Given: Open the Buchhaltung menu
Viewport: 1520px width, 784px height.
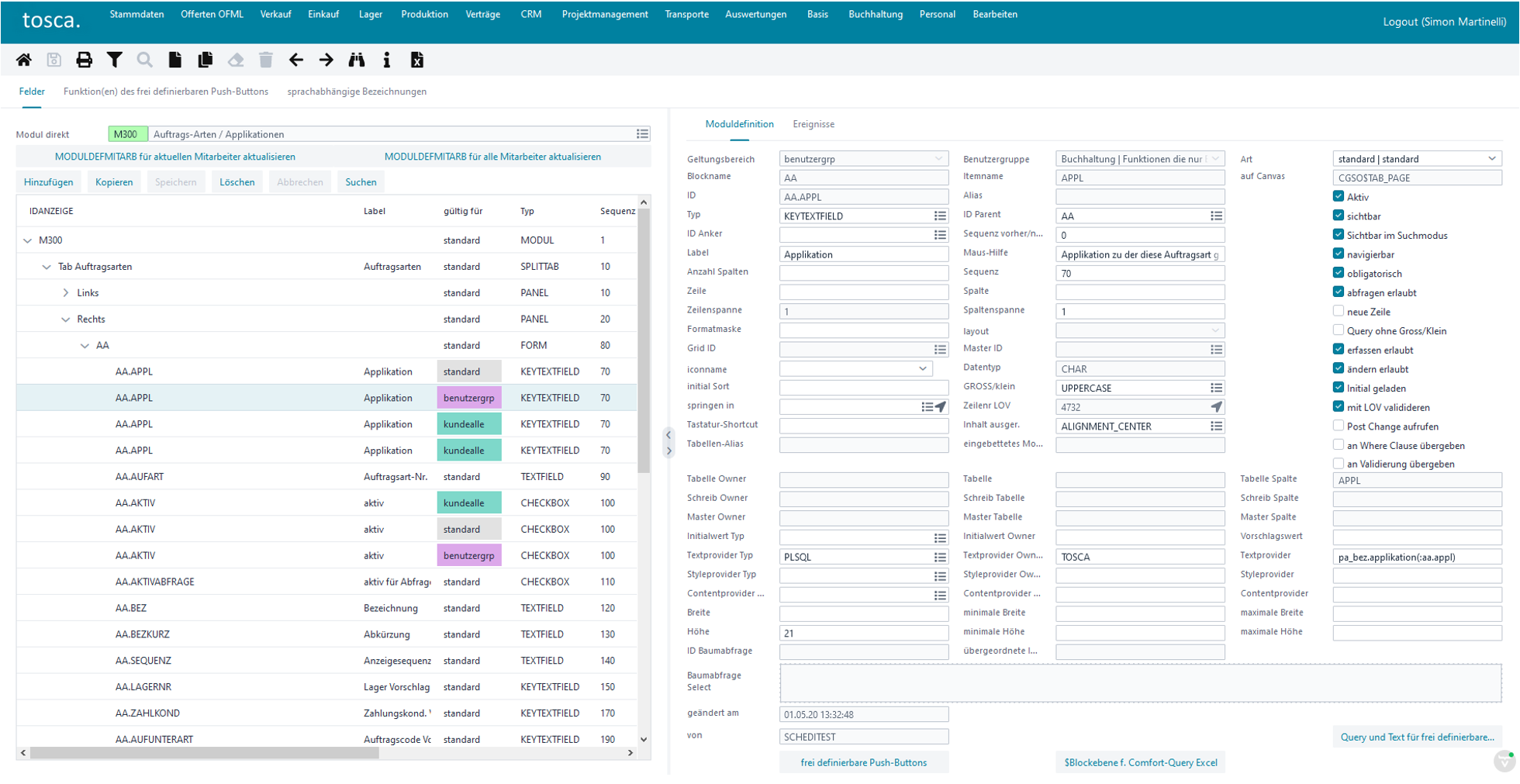Looking at the screenshot, I should (876, 13).
